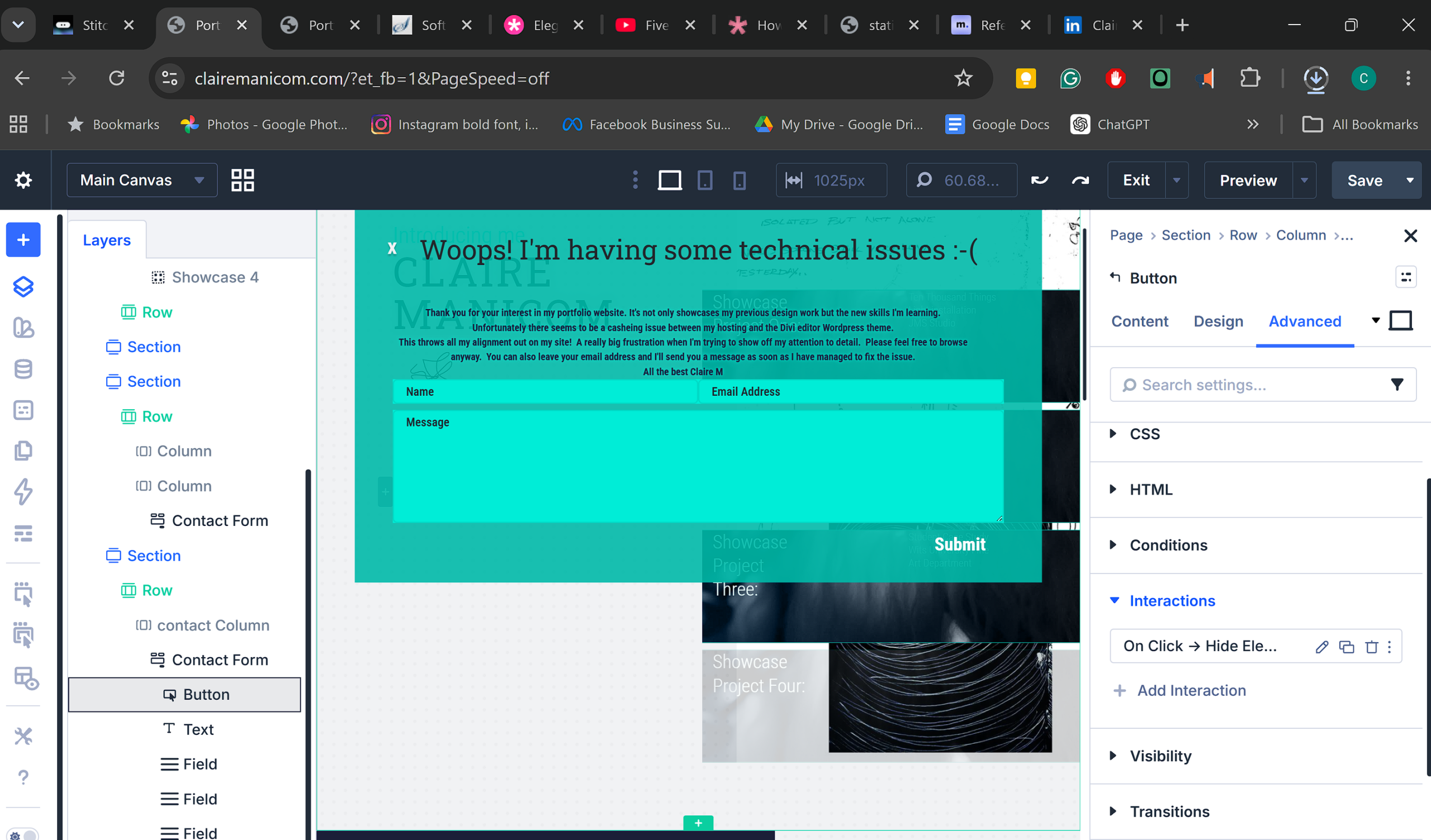Open the ChatGPT bookmark
This screenshot has width=1431, height=840.
tap(1110, 124)
